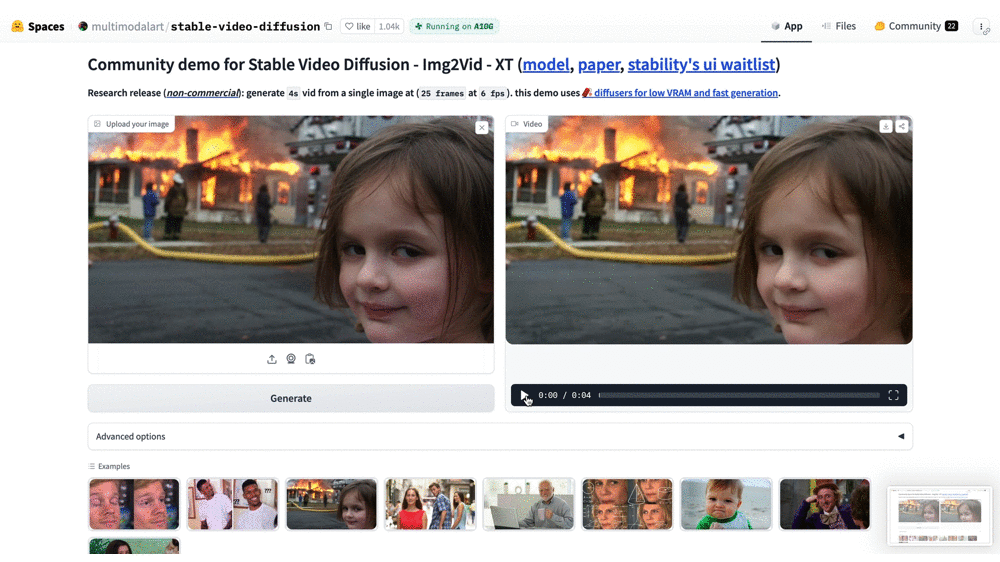Viewport: 1000px width, 562px height.
Task: Click the video progress bar
Action: point(739,396)
